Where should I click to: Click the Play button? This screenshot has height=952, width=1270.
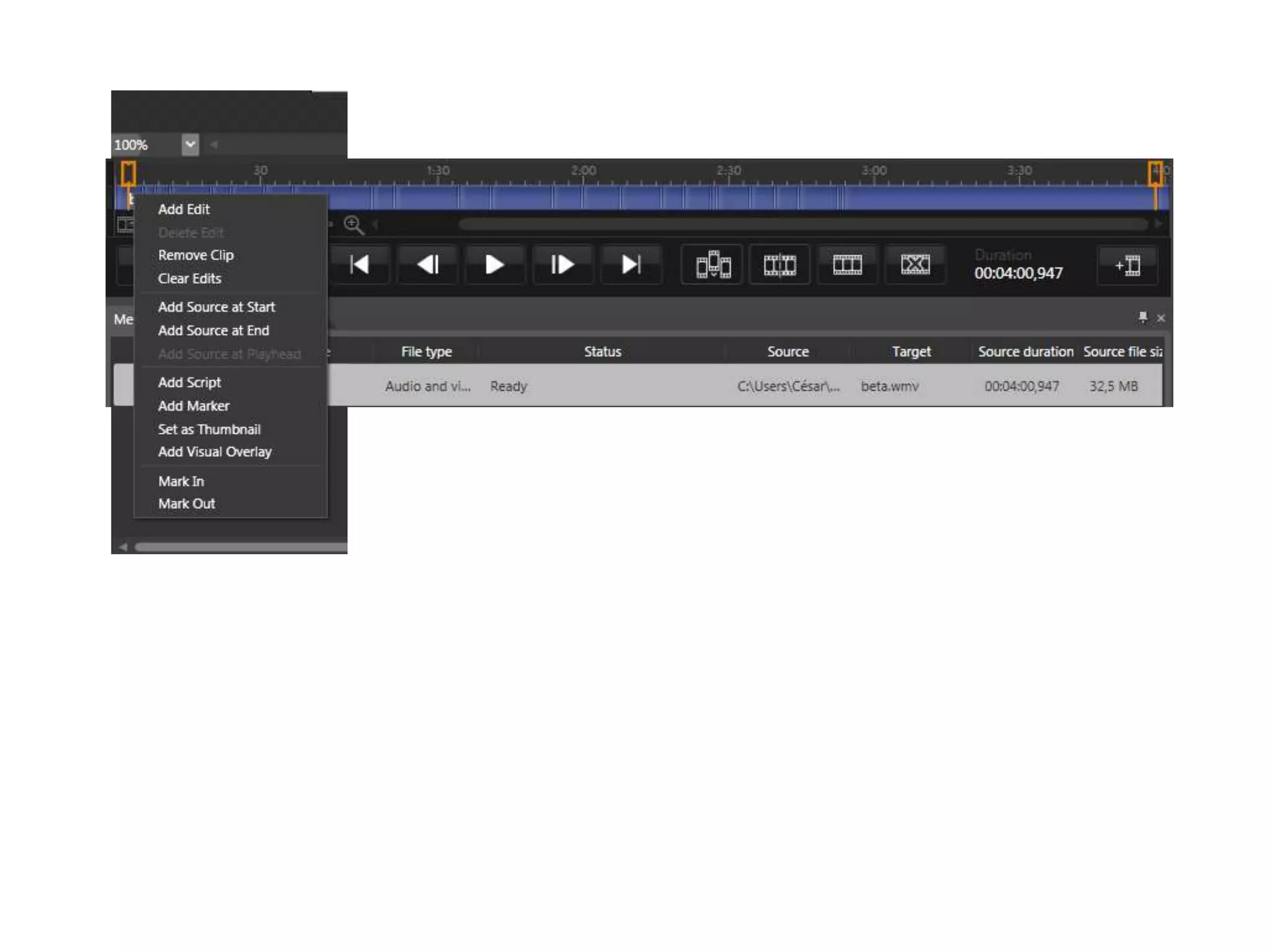point(494,265)
